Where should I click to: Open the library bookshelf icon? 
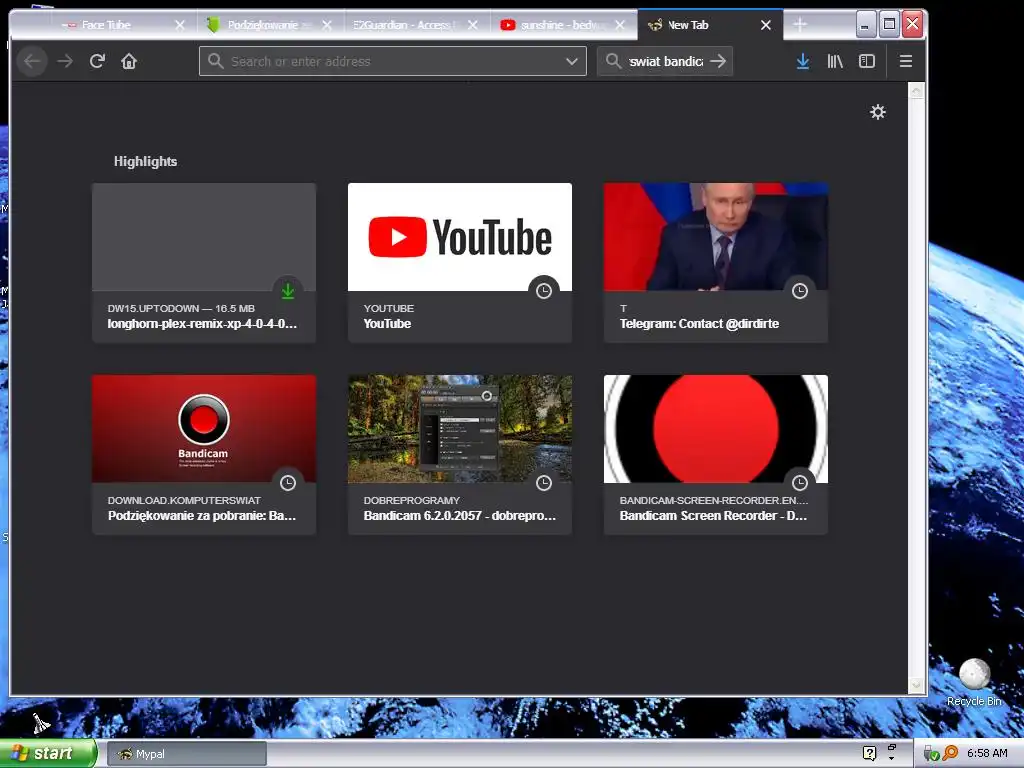835,61
